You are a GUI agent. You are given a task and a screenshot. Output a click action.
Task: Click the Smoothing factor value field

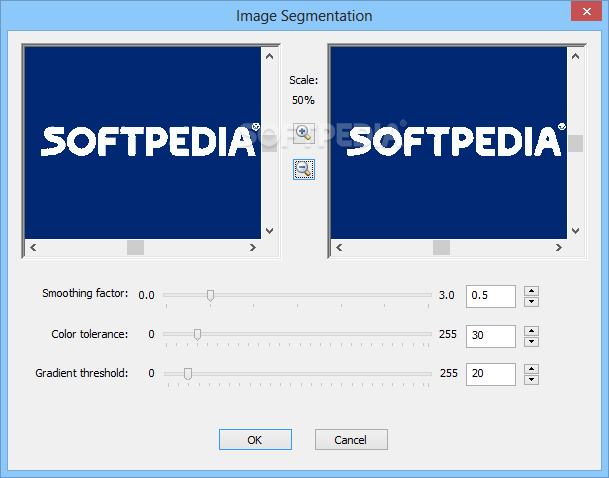491,296
